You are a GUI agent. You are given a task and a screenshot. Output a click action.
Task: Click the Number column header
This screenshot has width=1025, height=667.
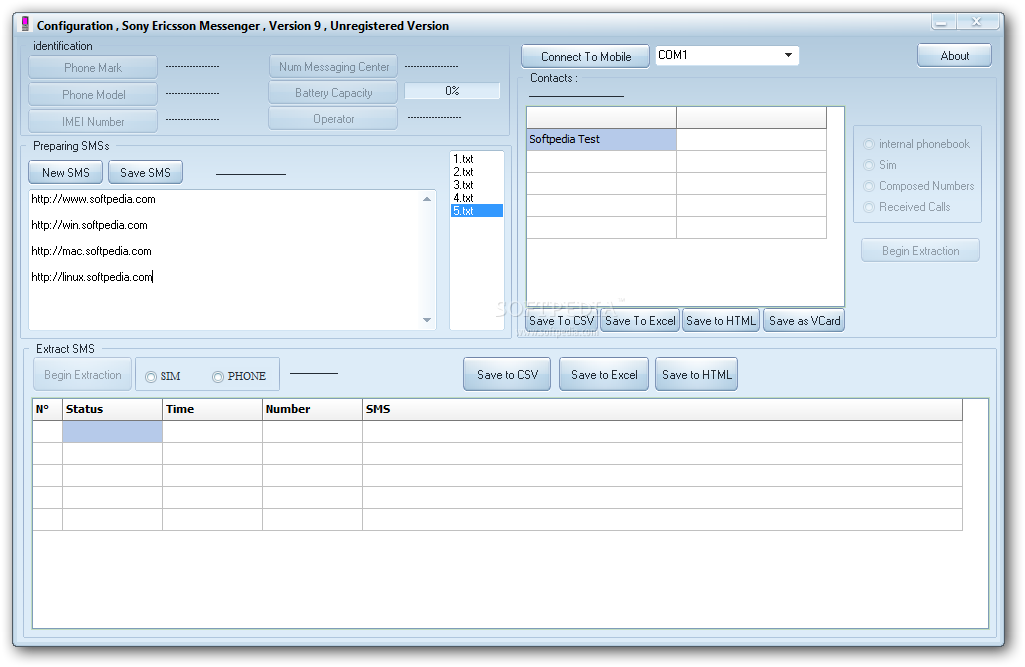coord(312,409)
